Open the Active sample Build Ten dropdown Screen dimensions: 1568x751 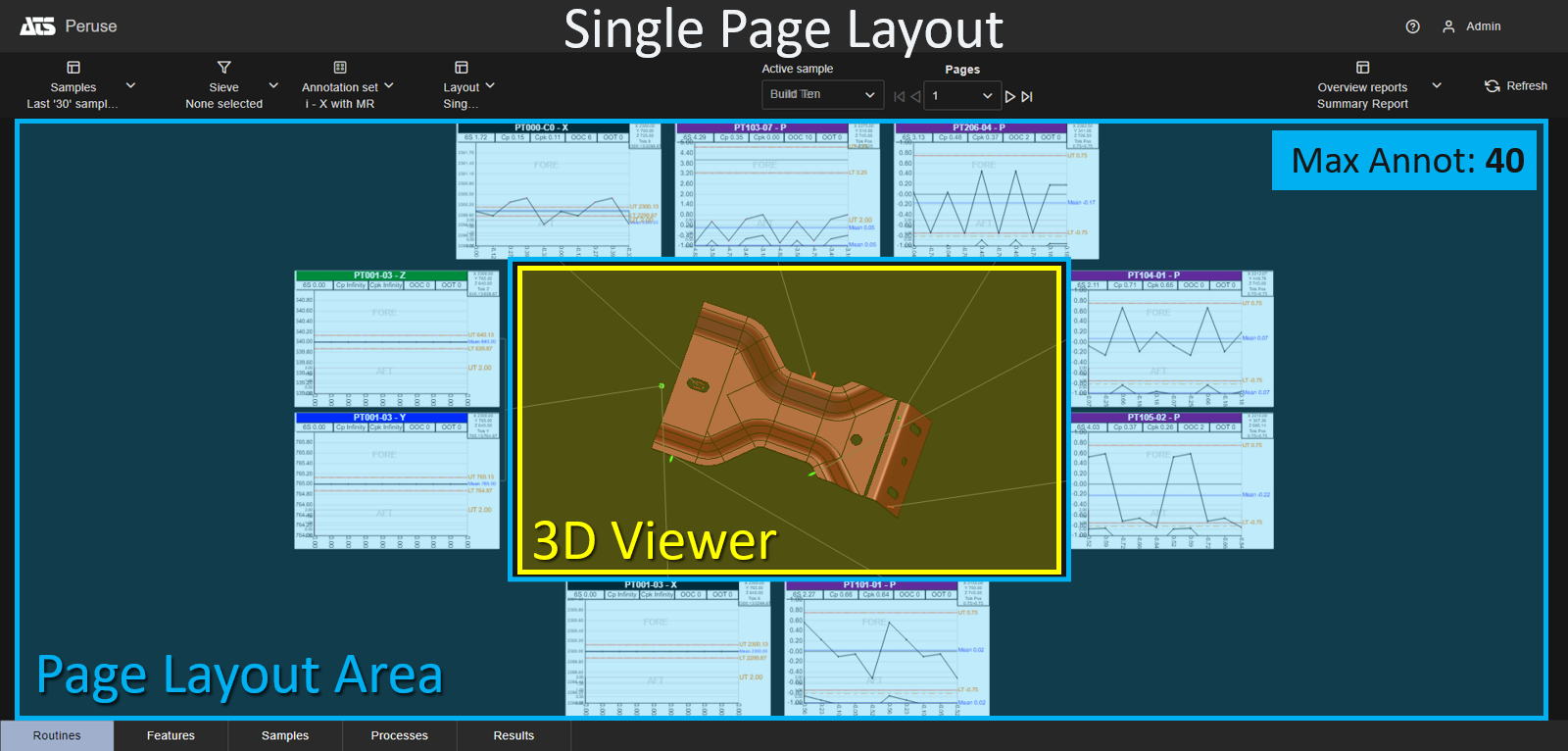click(x=821, y=95)
